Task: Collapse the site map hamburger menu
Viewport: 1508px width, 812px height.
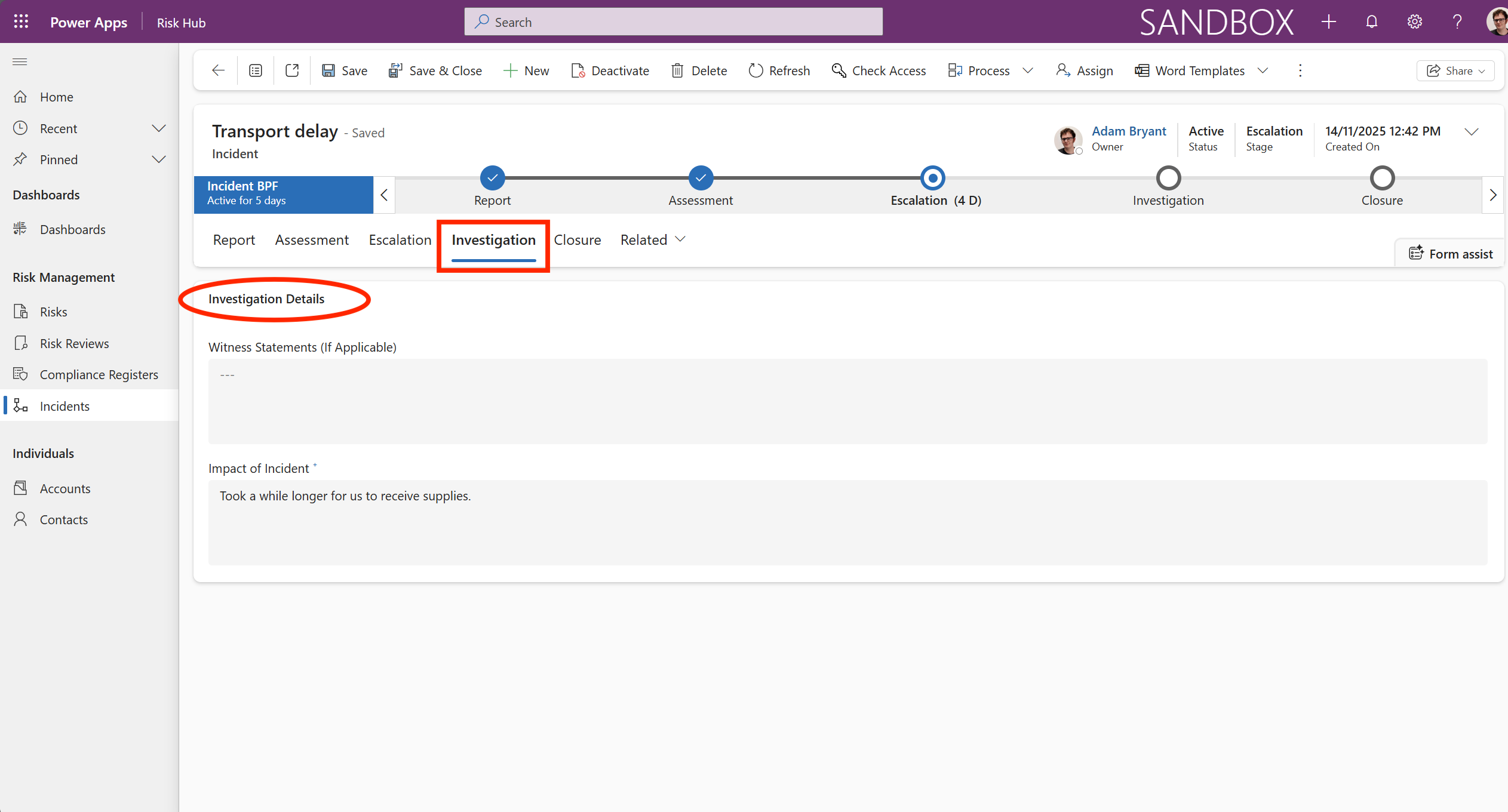Action: point(20,61)
